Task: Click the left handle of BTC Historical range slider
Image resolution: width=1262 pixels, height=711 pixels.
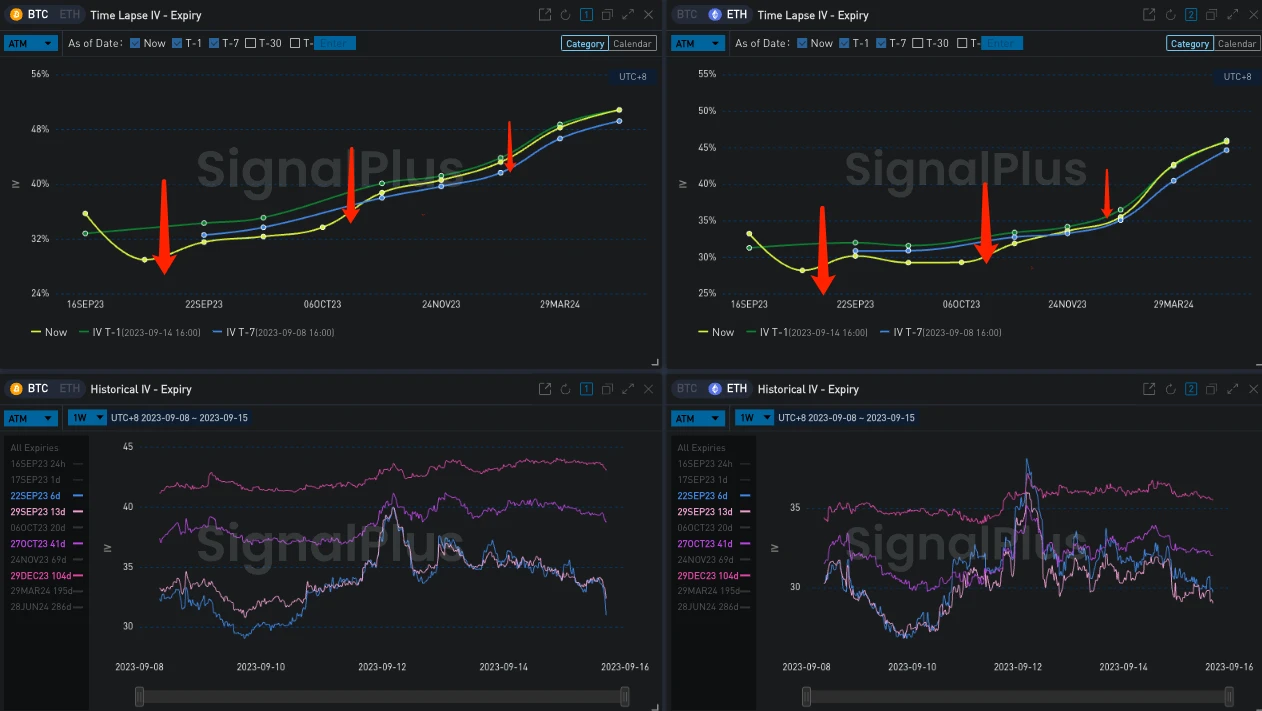Action: coord(140,696)
